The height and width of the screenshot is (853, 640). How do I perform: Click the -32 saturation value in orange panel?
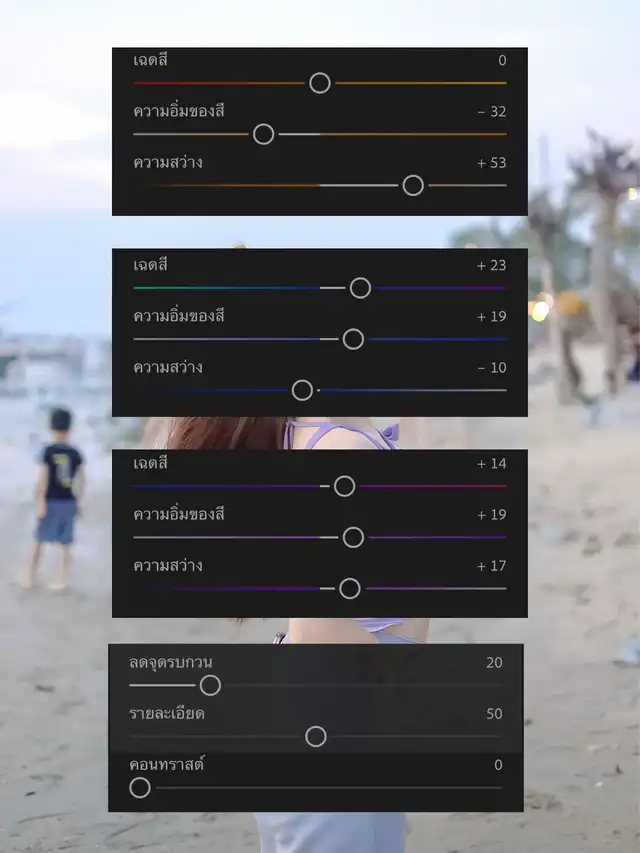point(492,112)
